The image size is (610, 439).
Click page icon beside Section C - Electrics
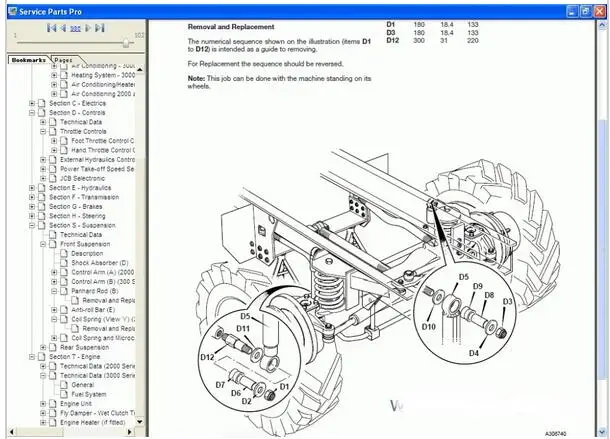[x=42, y=103]
